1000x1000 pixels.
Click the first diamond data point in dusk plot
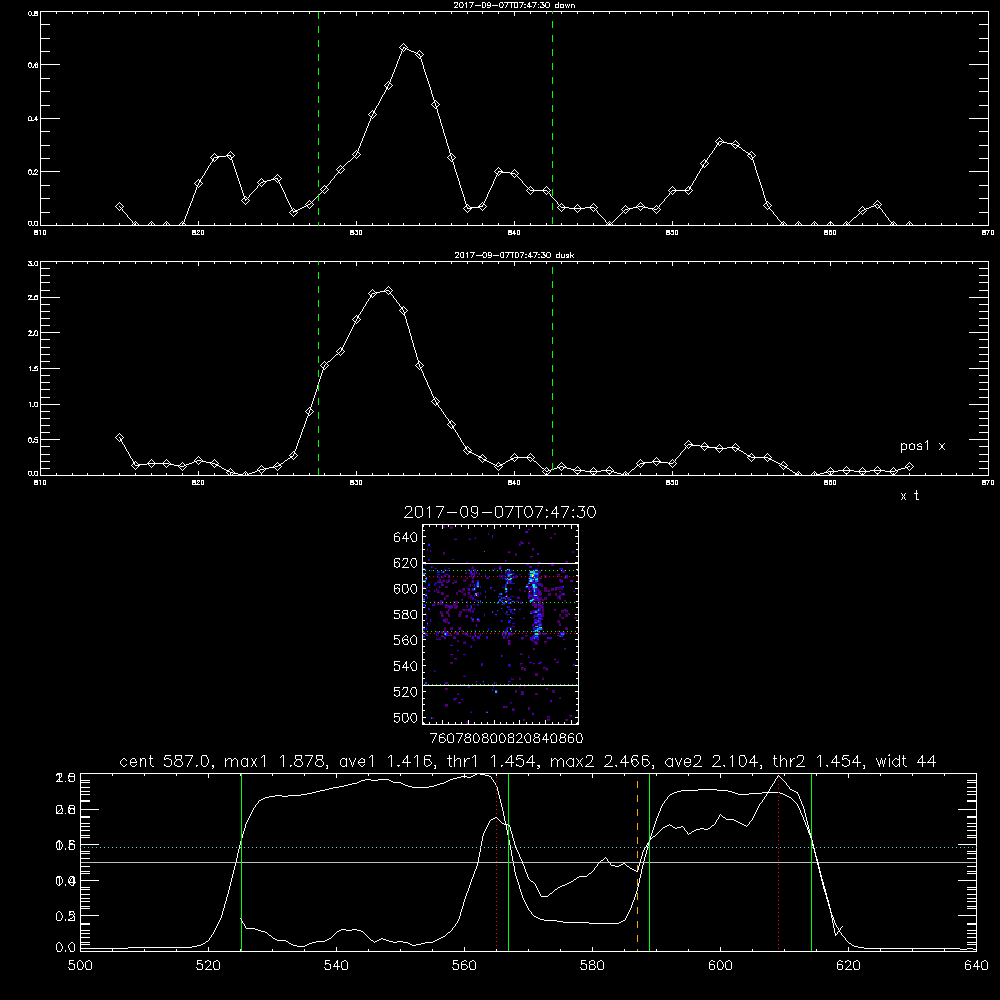click(x=119, y=438)
